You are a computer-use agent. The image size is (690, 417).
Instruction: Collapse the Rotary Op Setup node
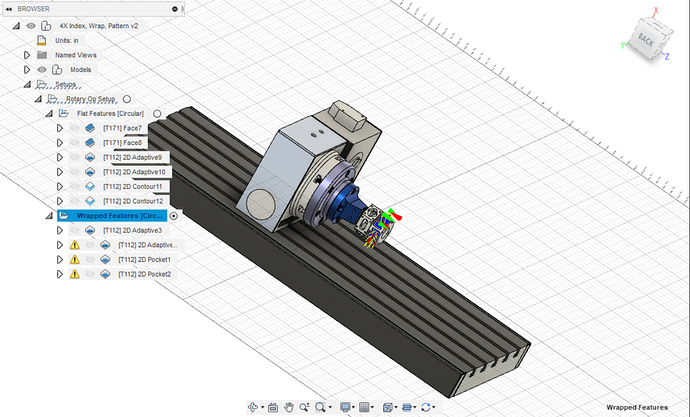pos(38,99)
